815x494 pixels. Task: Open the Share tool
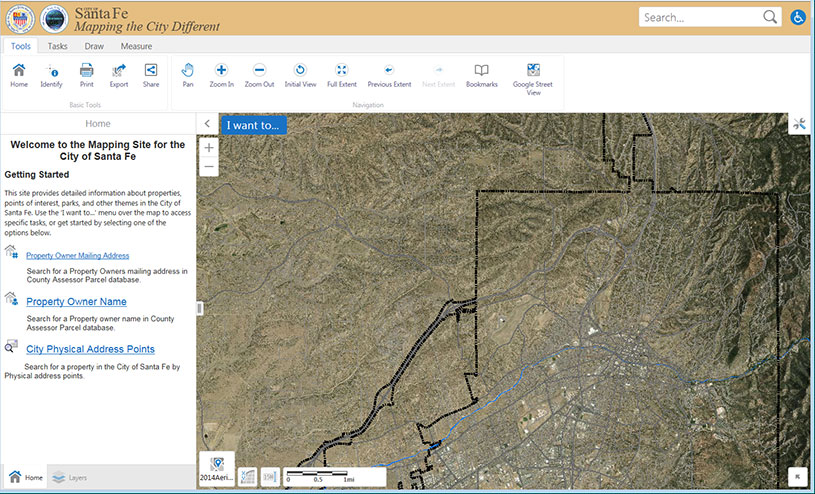point(151,75)
